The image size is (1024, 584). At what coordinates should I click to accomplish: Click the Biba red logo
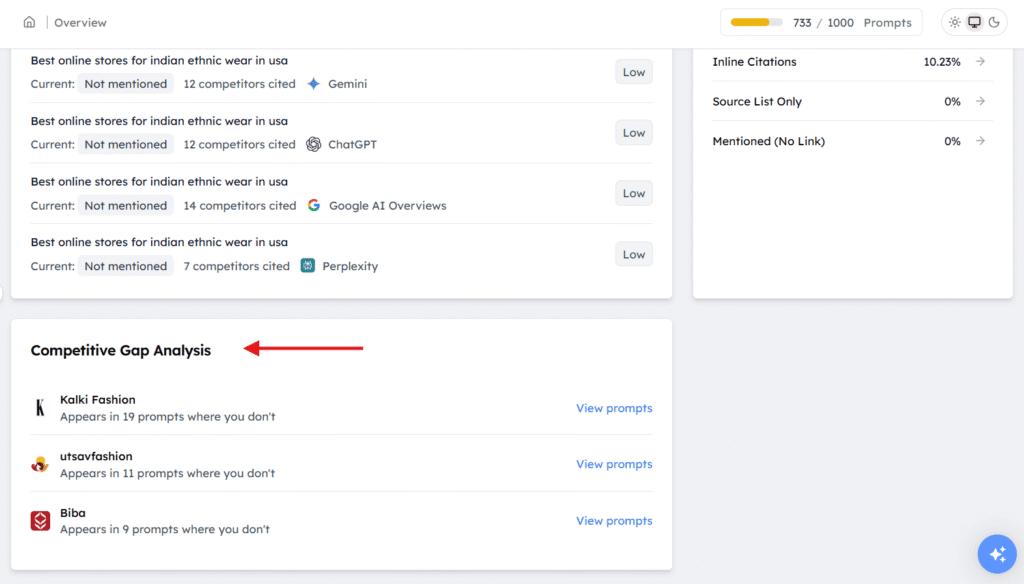click(40, 521)
